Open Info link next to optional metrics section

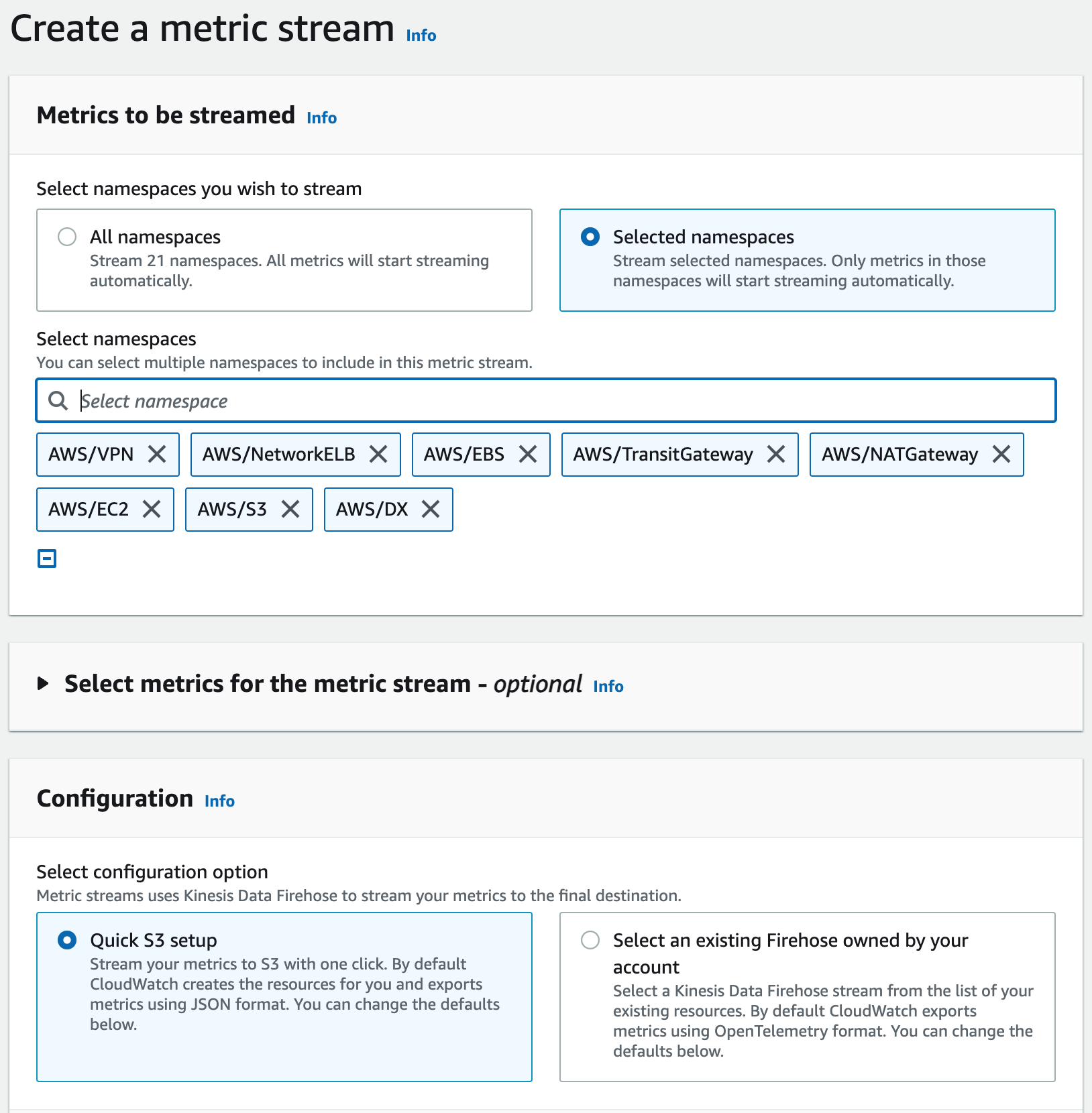(x=608, y=687)
